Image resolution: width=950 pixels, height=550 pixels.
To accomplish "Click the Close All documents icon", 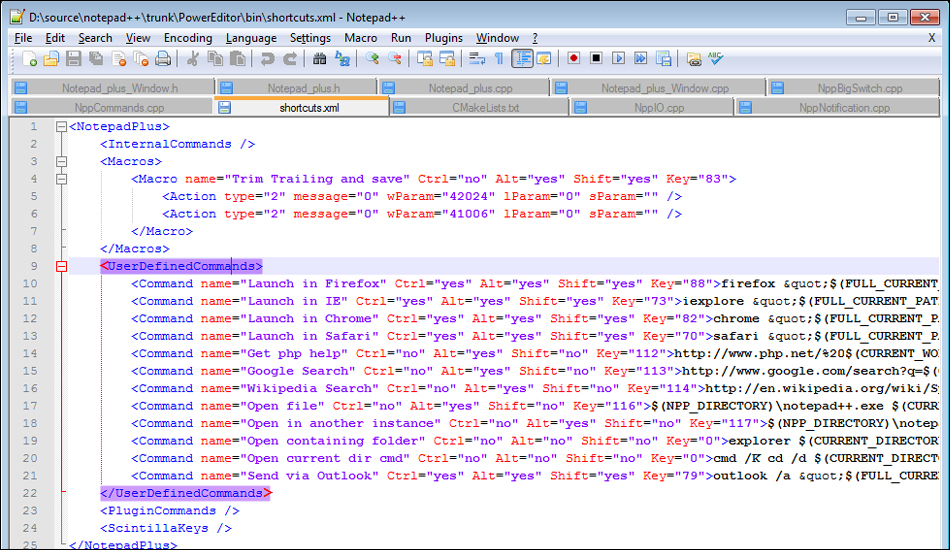I will click(x=141, y=59).
